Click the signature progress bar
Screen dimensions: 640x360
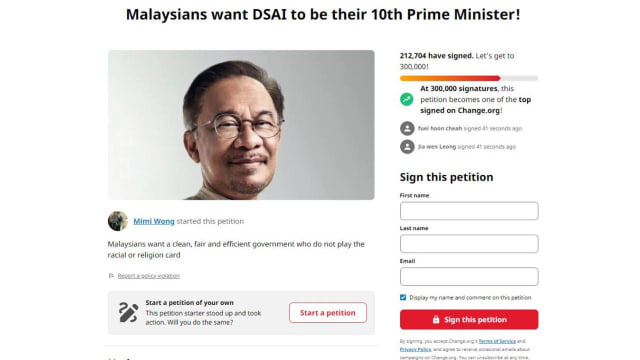[469, 78]
